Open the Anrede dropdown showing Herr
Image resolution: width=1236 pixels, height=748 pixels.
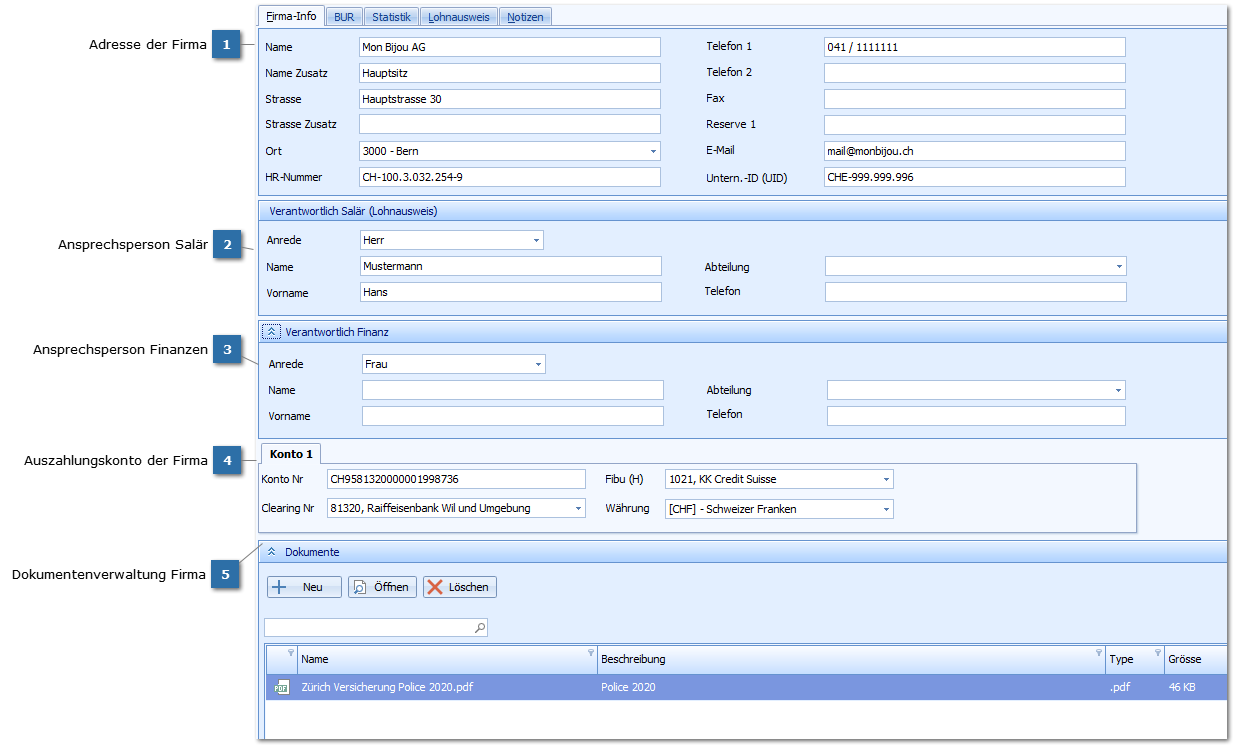536,241
